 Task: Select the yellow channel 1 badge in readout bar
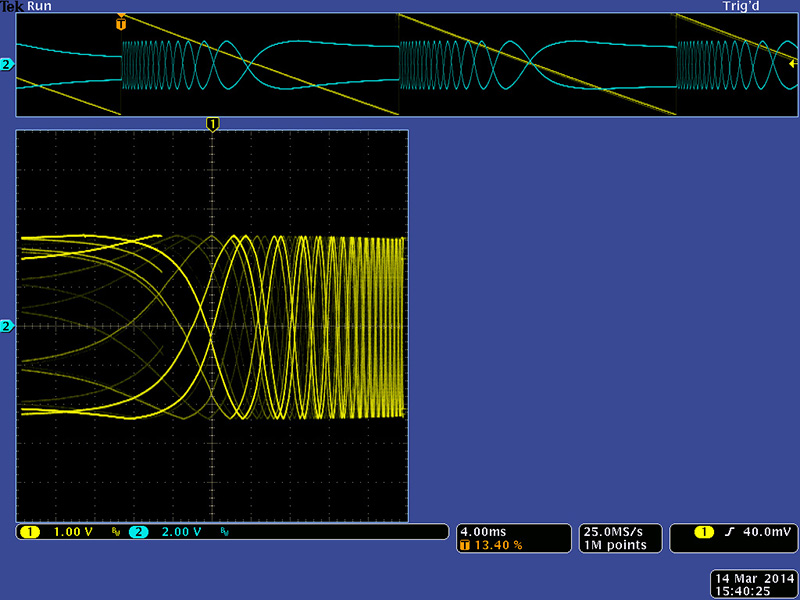click(28, 532)
